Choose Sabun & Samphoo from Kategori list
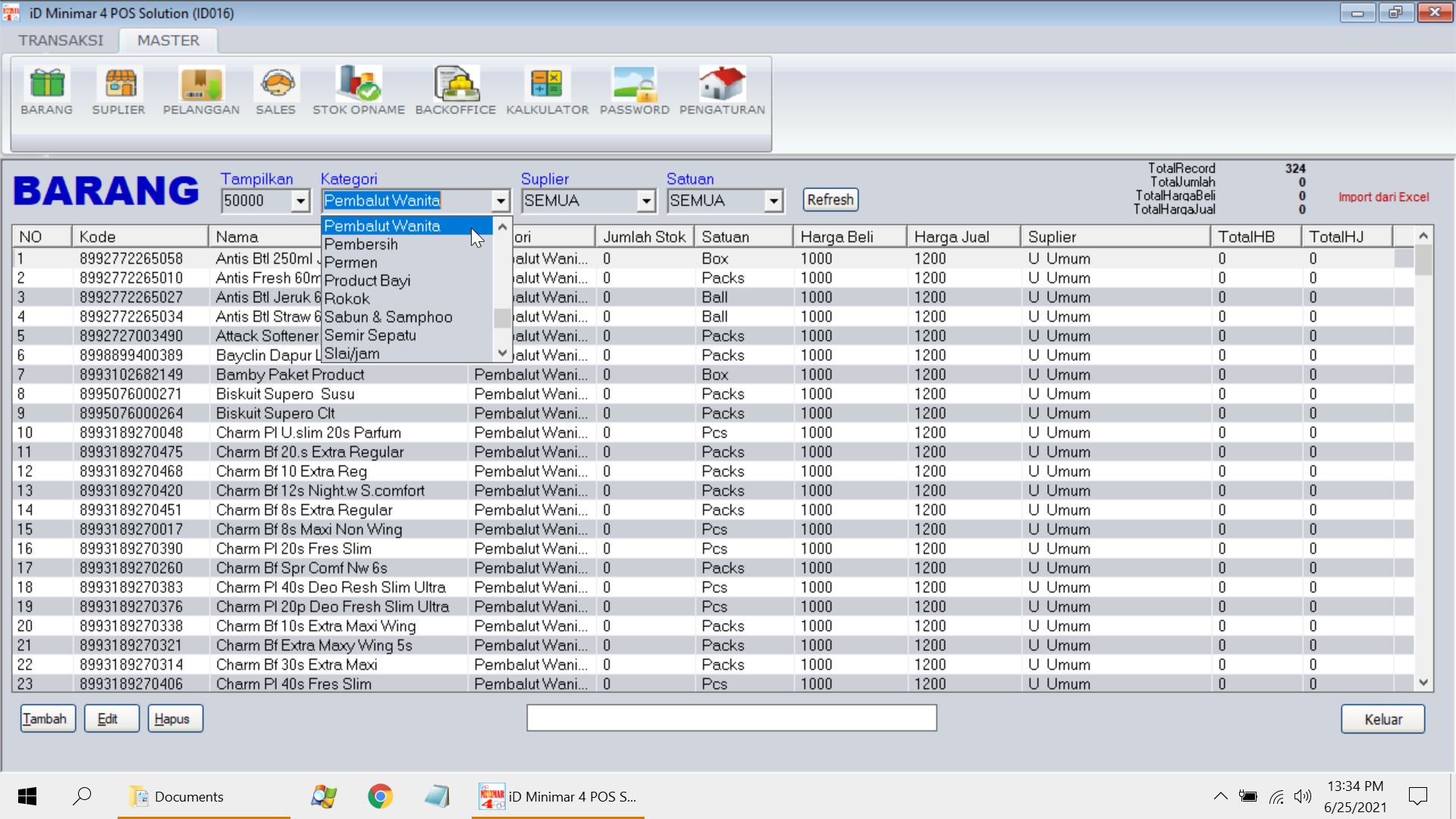Screen dimensions: 1456x819 [x=388, y=317]
